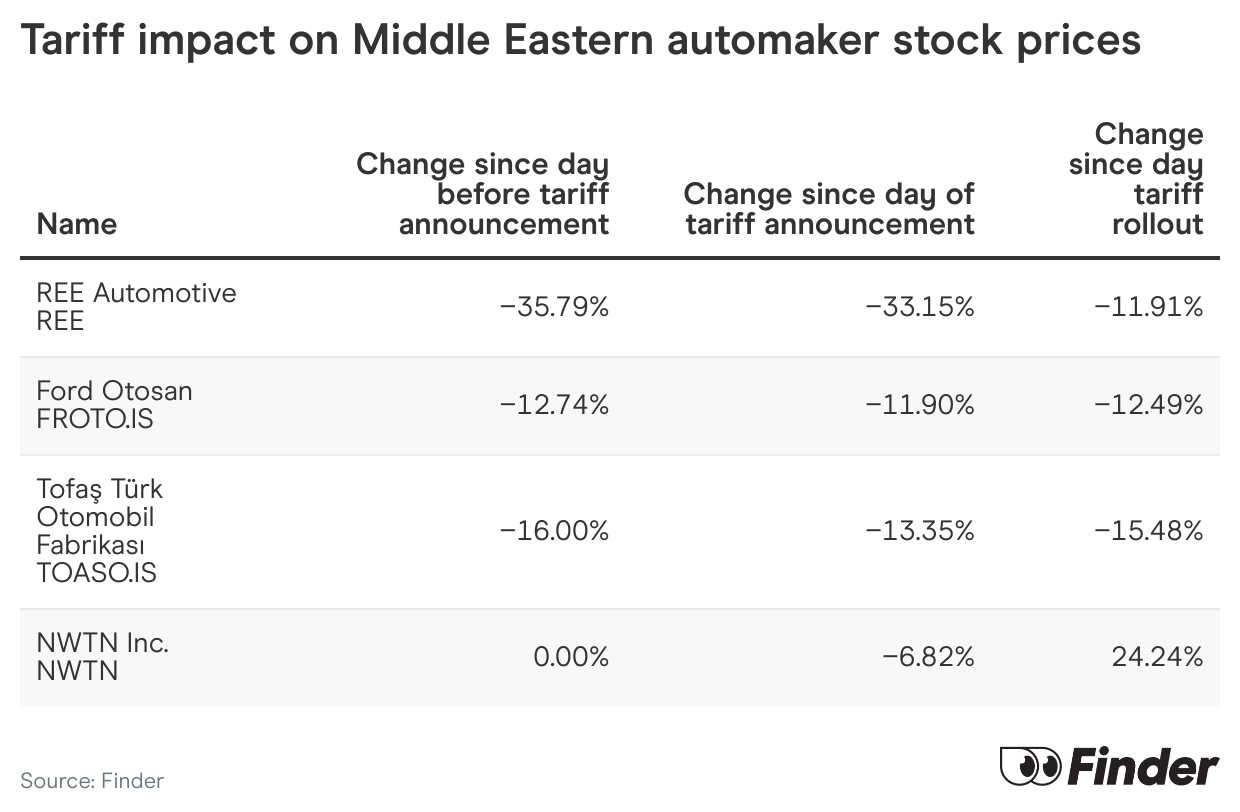Image resolution: width=1240 pixels, height=812 pixels.
Task: Select the Ford Otosan FROTO.IS cell
Action: pos(114,404)
